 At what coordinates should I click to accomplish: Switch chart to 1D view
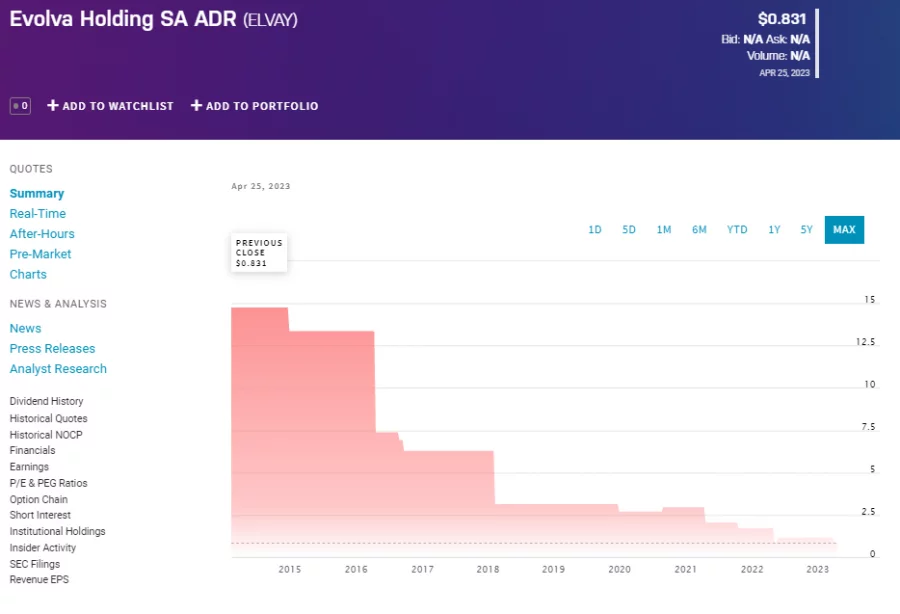[x=595, y=229]
